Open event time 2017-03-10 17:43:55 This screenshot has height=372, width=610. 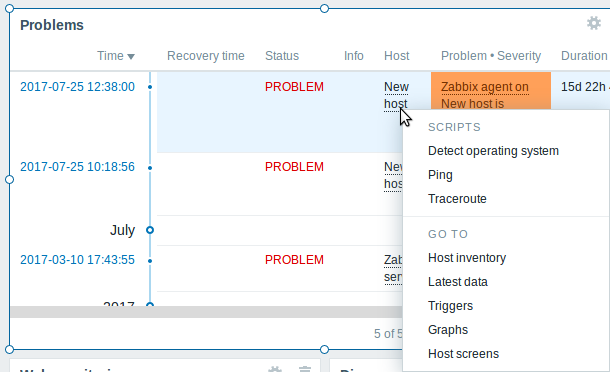[77, 260]
